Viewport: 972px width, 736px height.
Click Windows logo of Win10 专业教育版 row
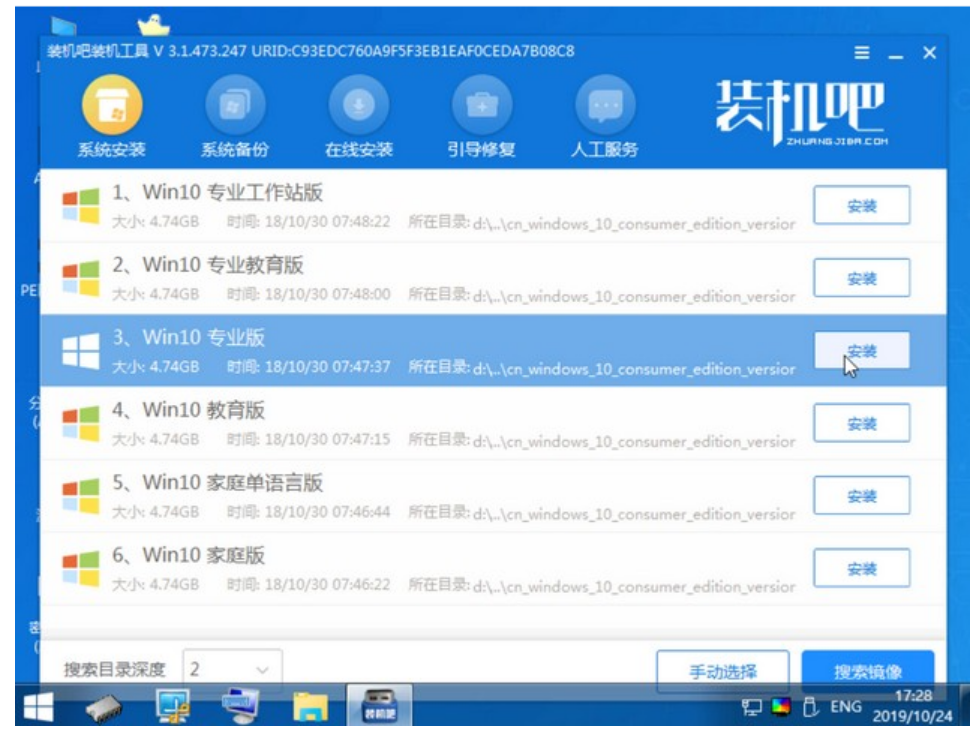click(x=81, y=278)
